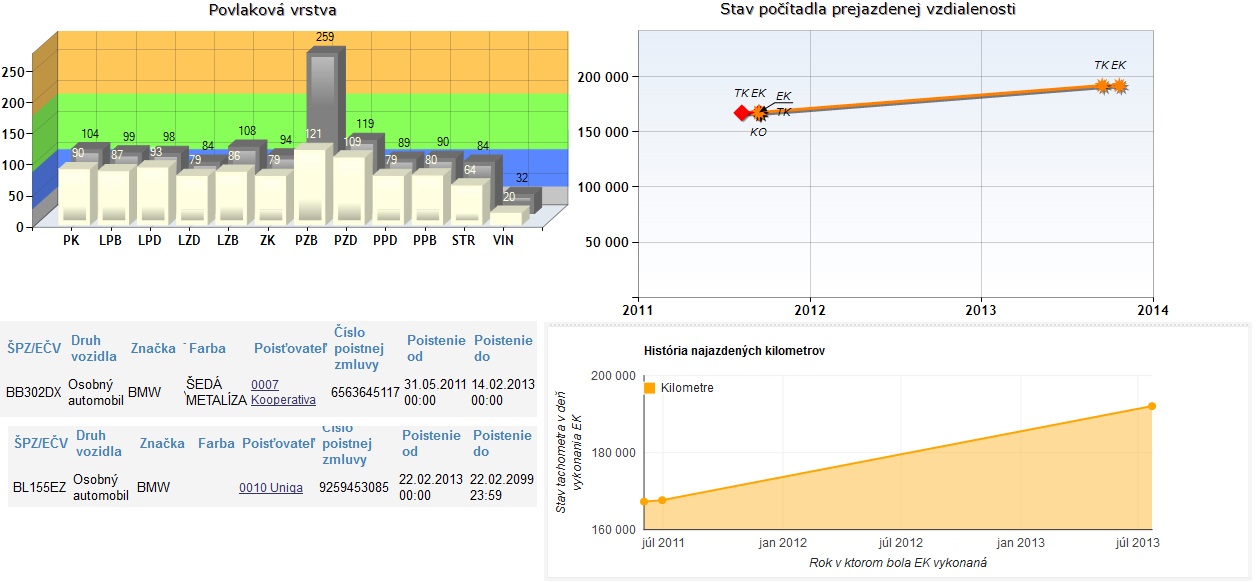Select the leftmost kilometre history data point

(644, 501)
